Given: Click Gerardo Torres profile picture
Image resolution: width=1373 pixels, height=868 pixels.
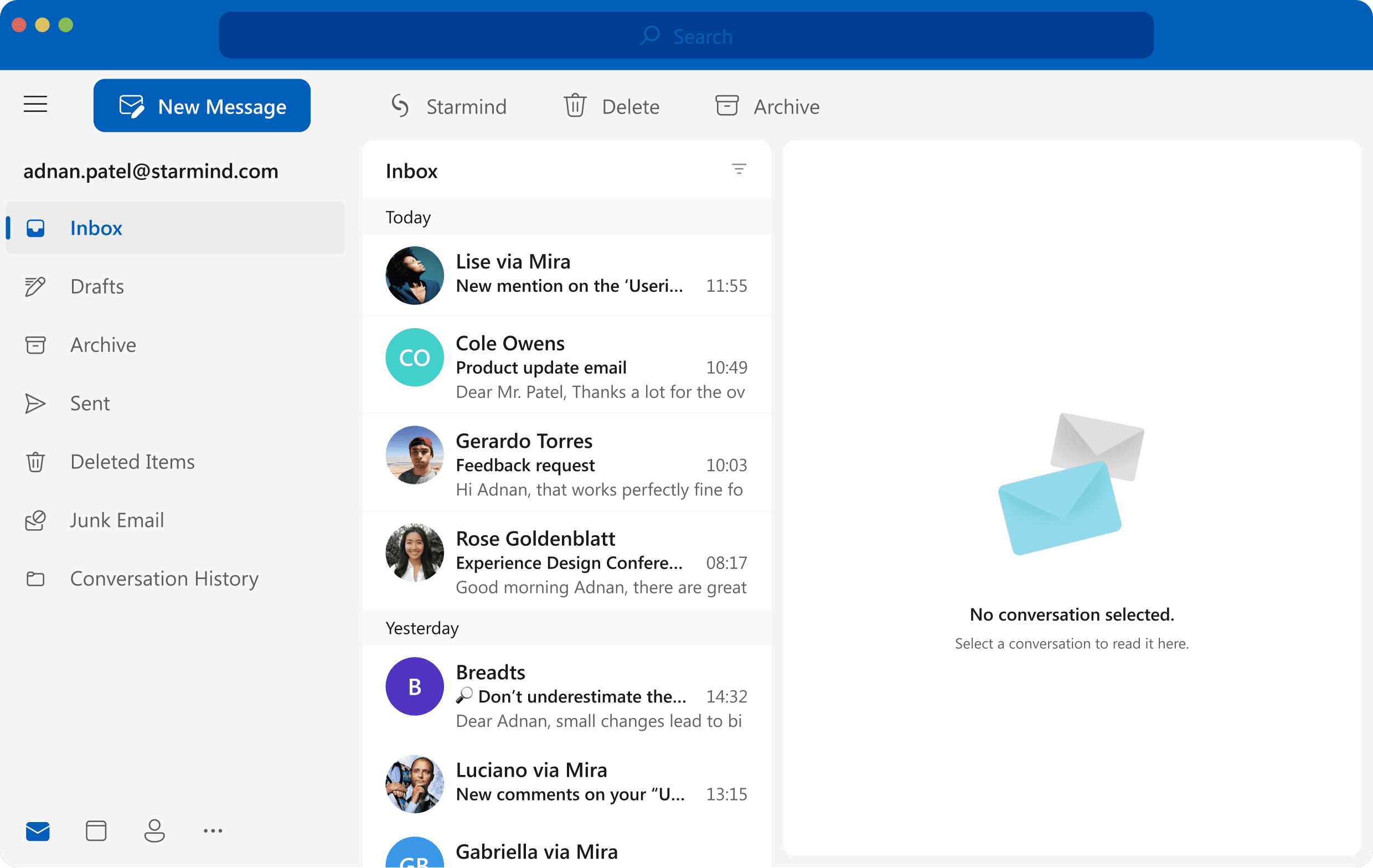Looking at the screenshot, I should tap(415, 455).
